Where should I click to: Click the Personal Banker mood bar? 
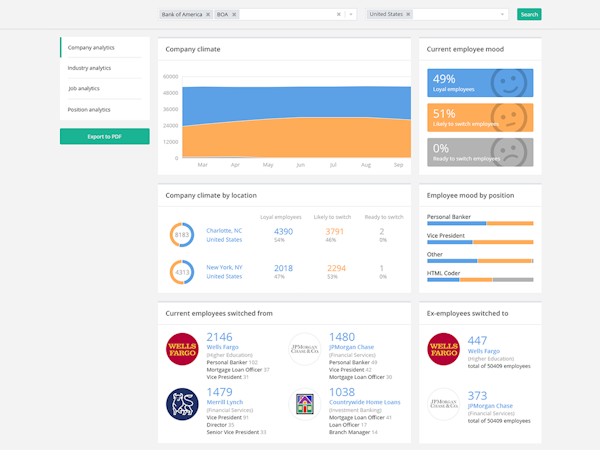click(x=480, y=224)
